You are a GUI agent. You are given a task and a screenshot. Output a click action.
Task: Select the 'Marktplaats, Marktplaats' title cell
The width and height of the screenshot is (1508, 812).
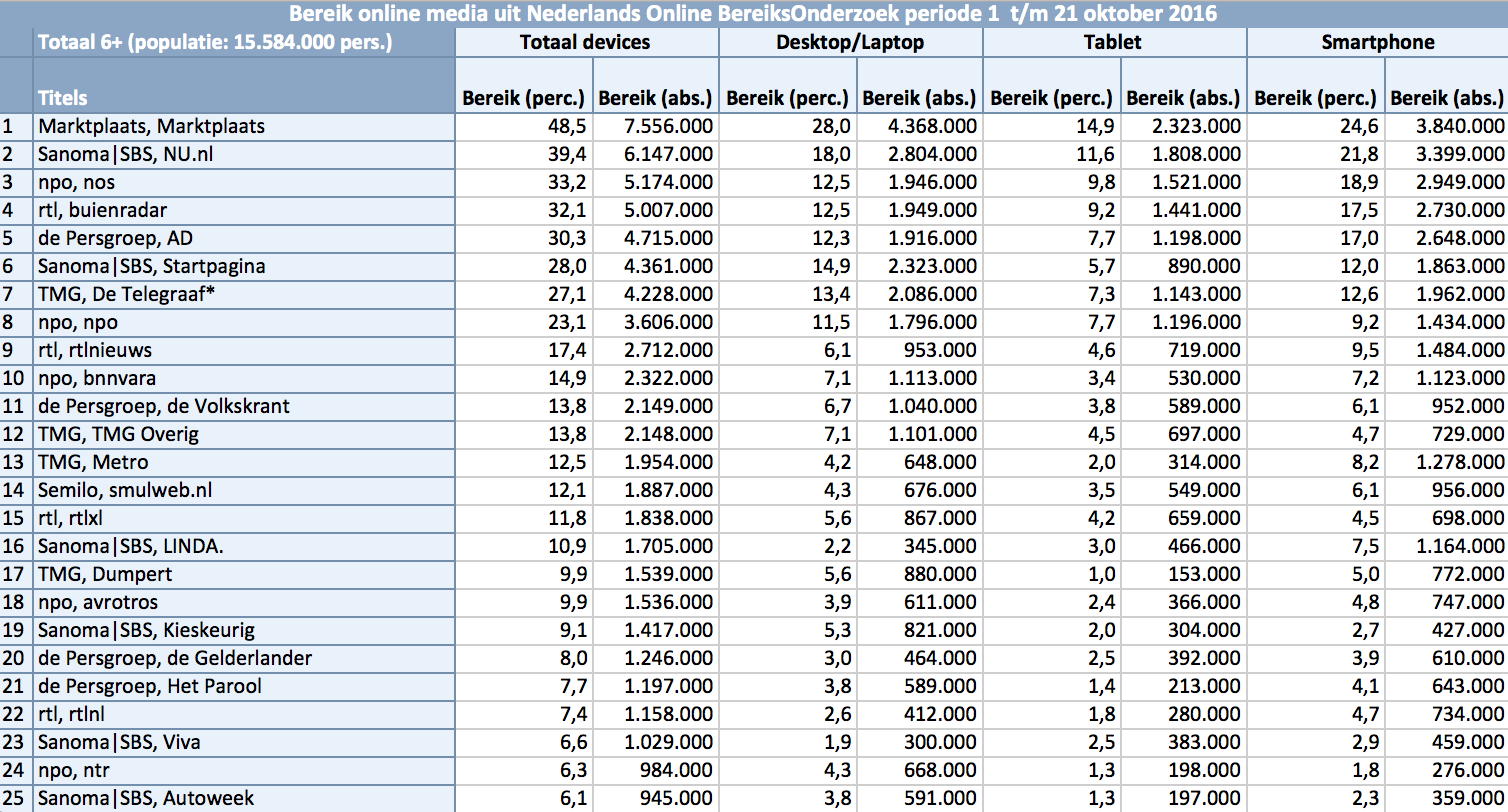tap(151, 126)
